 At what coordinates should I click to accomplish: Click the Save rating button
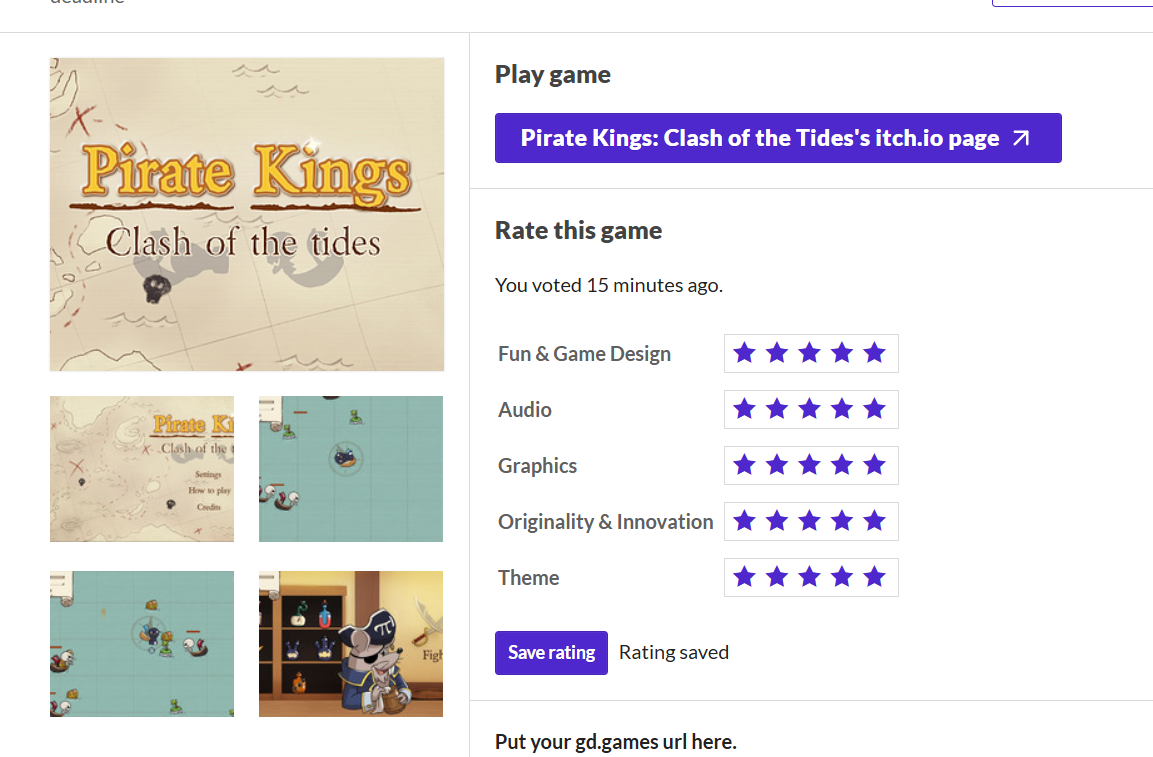pyautogui.click(x=551, y=653)
